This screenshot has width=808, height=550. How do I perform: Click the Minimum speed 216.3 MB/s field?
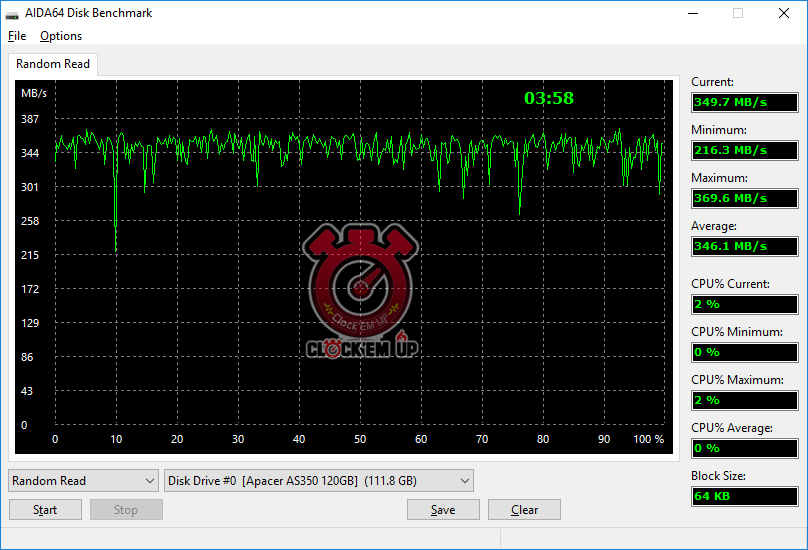coord(744,150)
